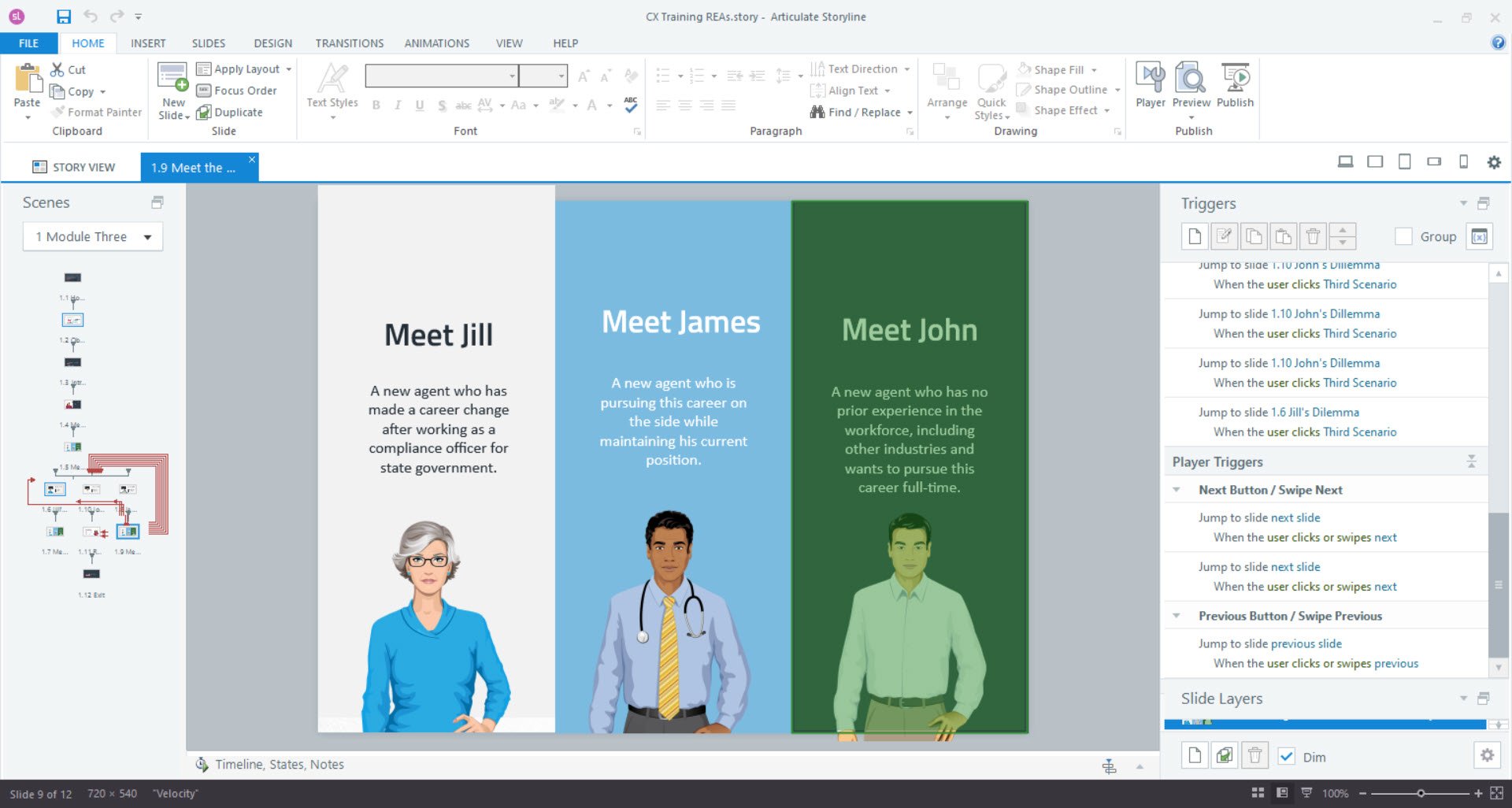Zoom out with the minus button
The width and height of the screenshot is (1512, 808).
tap(1362, 793)
